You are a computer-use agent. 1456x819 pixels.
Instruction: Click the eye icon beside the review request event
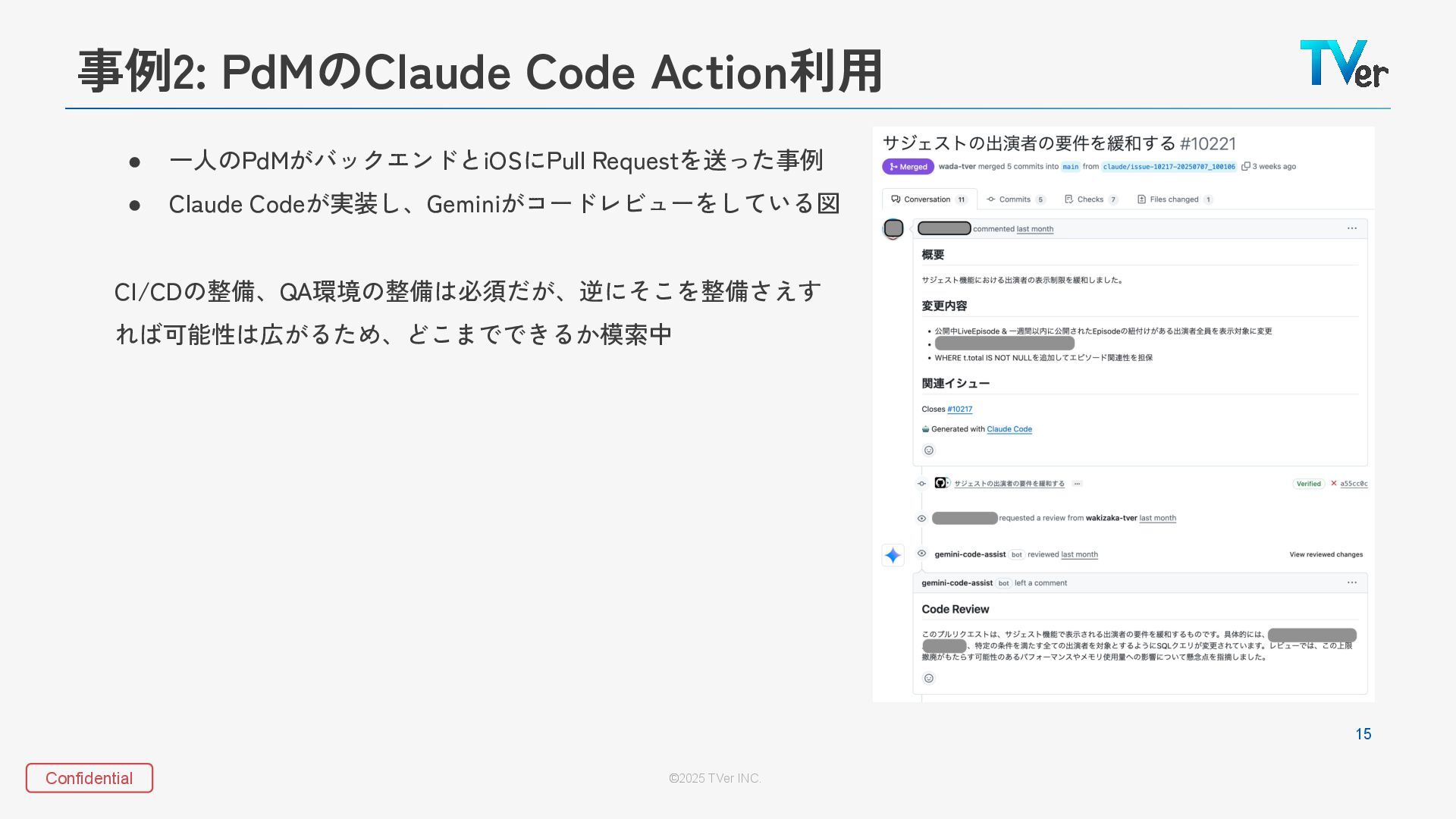[921, 519]
